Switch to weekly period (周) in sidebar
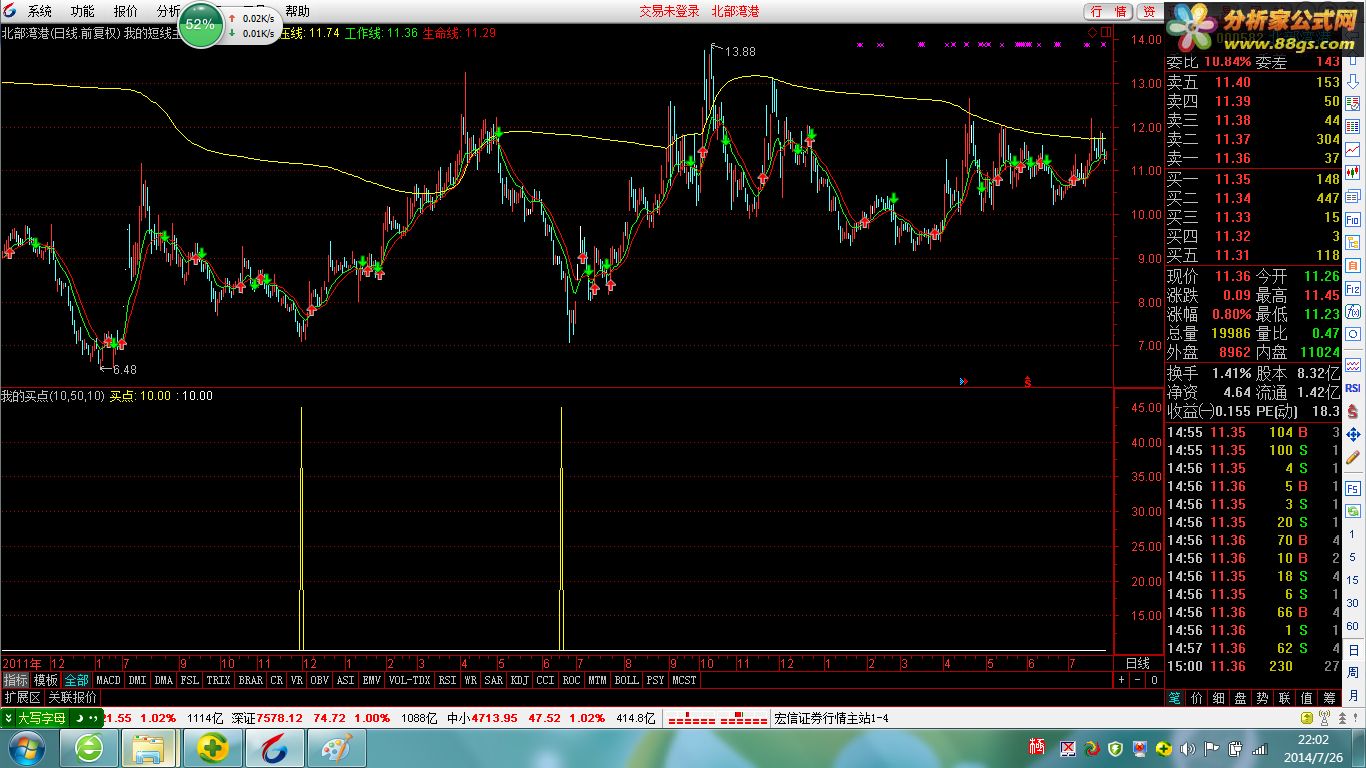The image size is (1366, 768). [x=1352, y=674]
